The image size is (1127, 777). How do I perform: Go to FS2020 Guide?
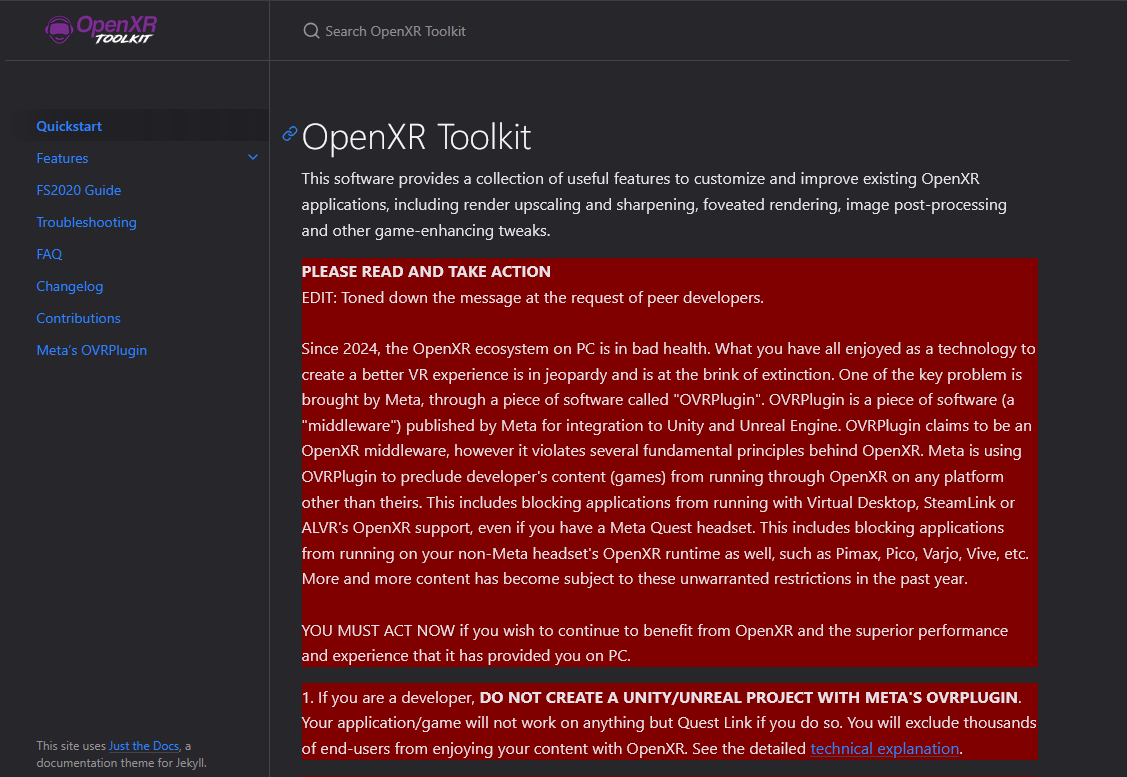(78, 190)
